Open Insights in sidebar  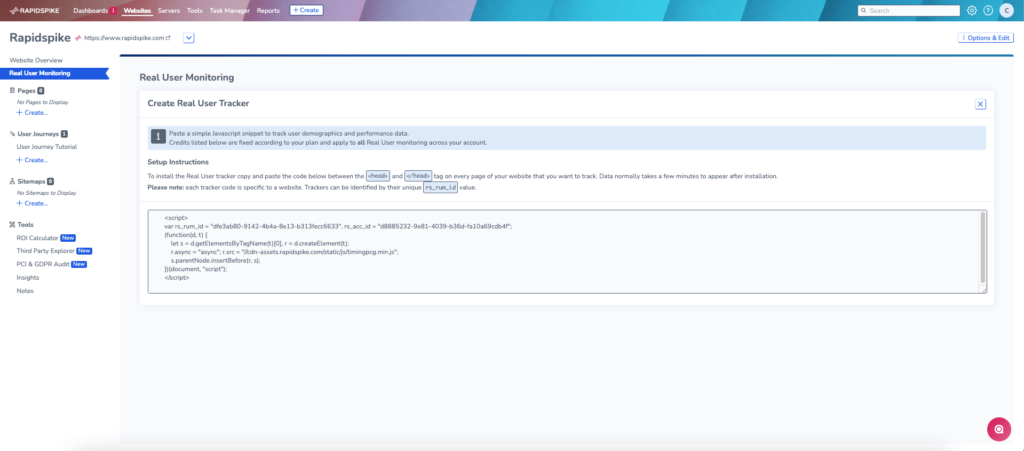28,277
